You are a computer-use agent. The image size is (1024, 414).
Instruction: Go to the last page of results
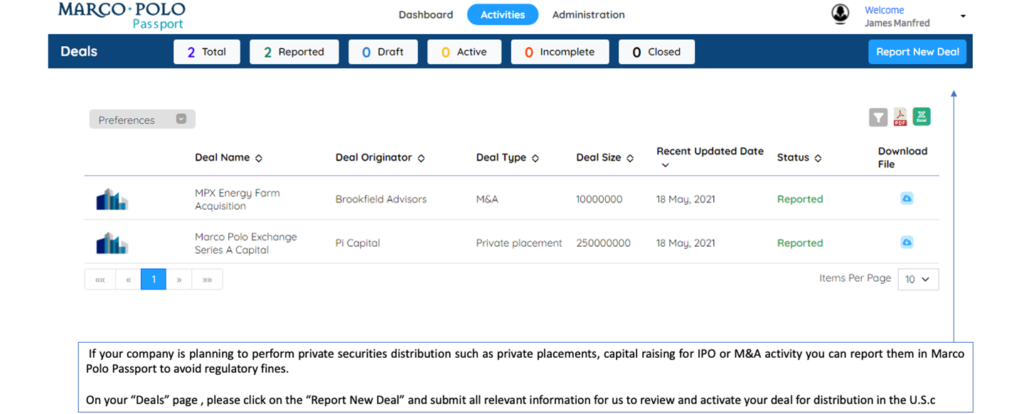pyautogui.click(x=207, y=280)
